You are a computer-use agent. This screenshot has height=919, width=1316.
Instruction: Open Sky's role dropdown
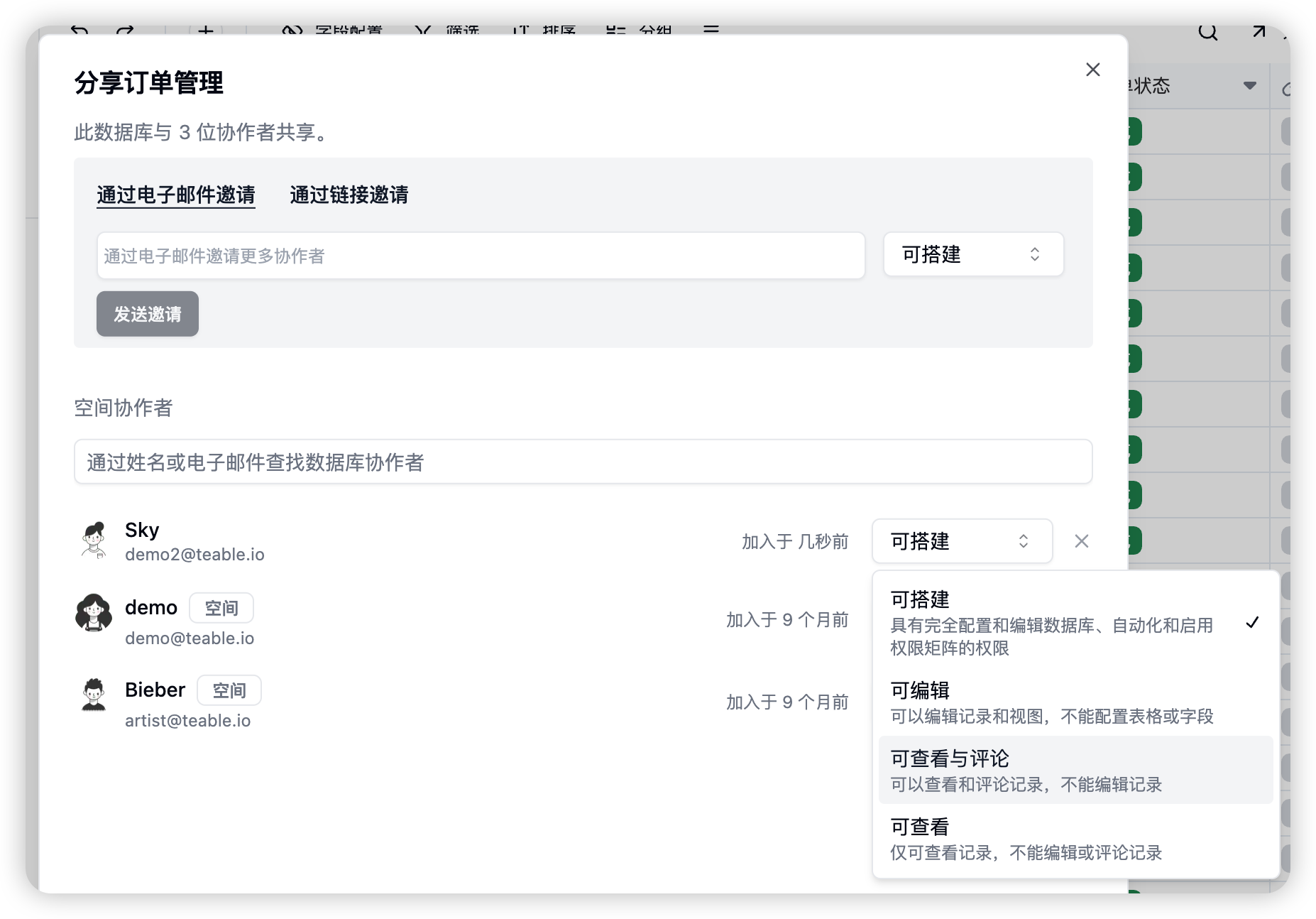pos(962,541)
